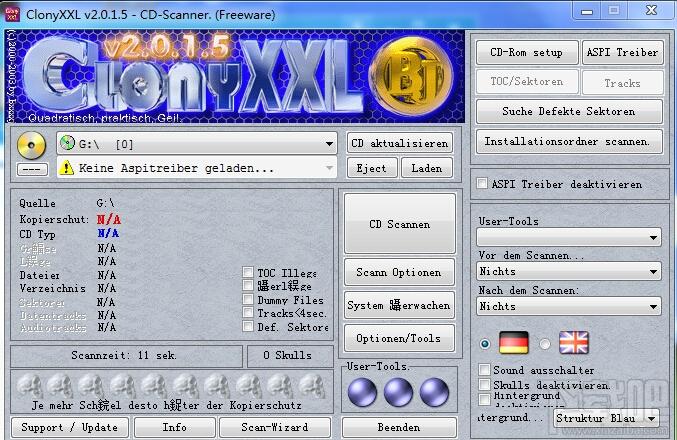Click the gold BT coin logo
Image resolution: width=677 pixels, height=440 pixels.
pos(412,76)
